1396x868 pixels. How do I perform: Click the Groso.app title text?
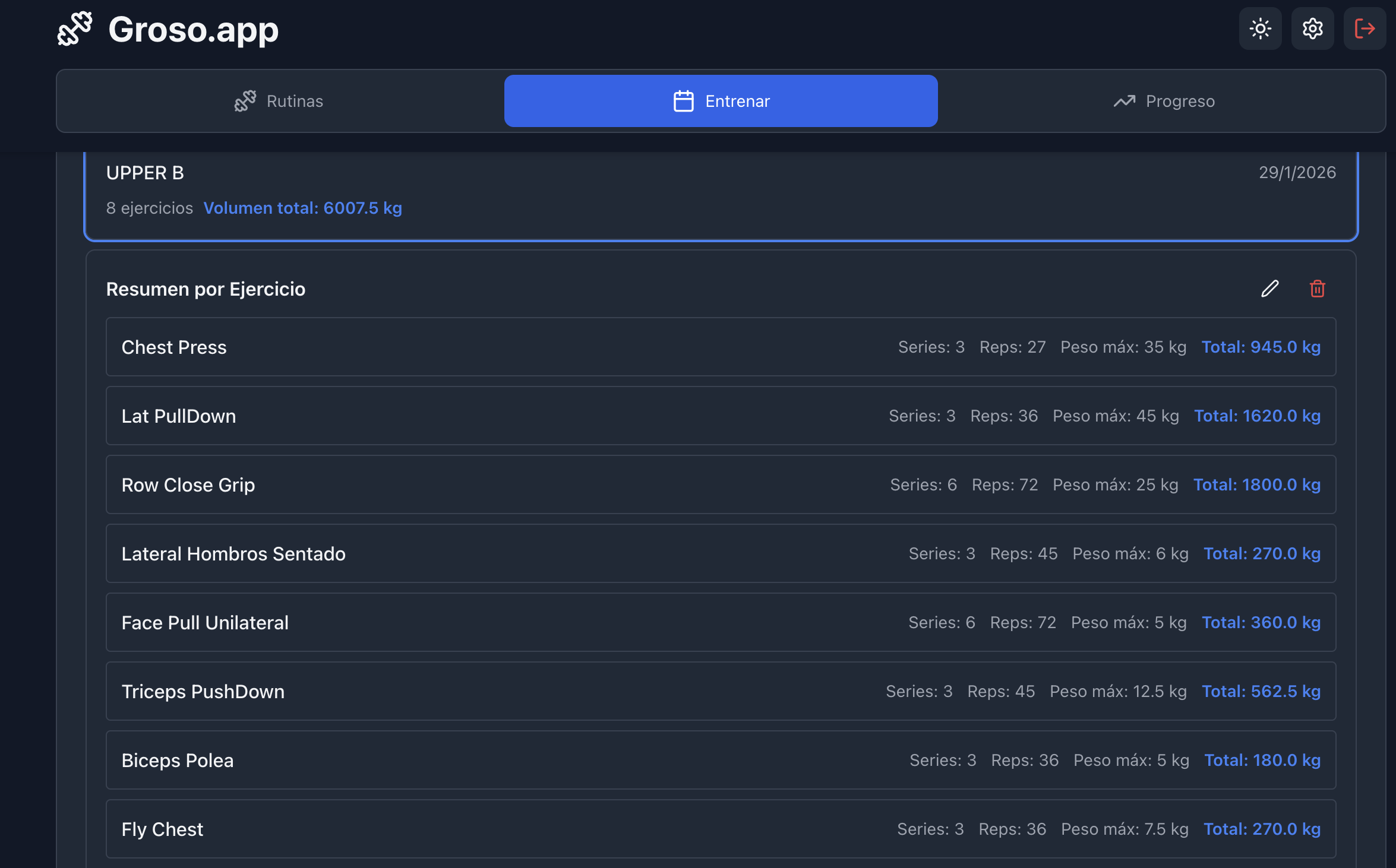click(193, 30)
